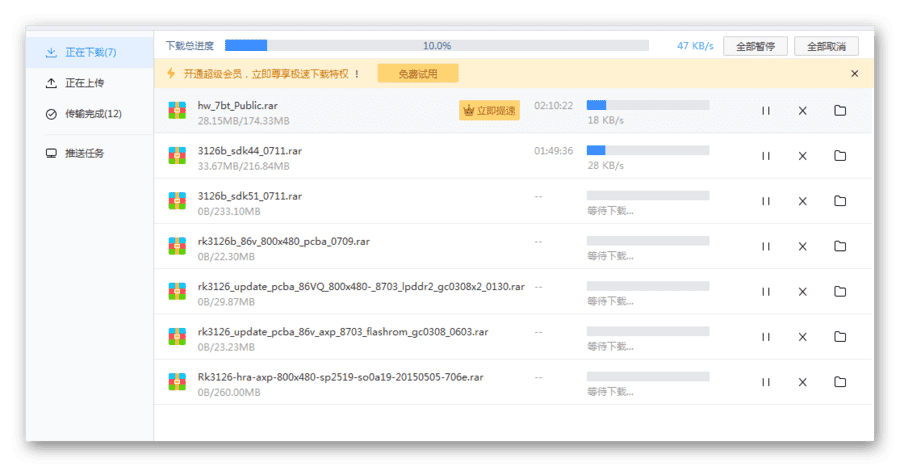Click 全部取消 button
The width and height of the screenshot is (900, 467).
point(827,46)
